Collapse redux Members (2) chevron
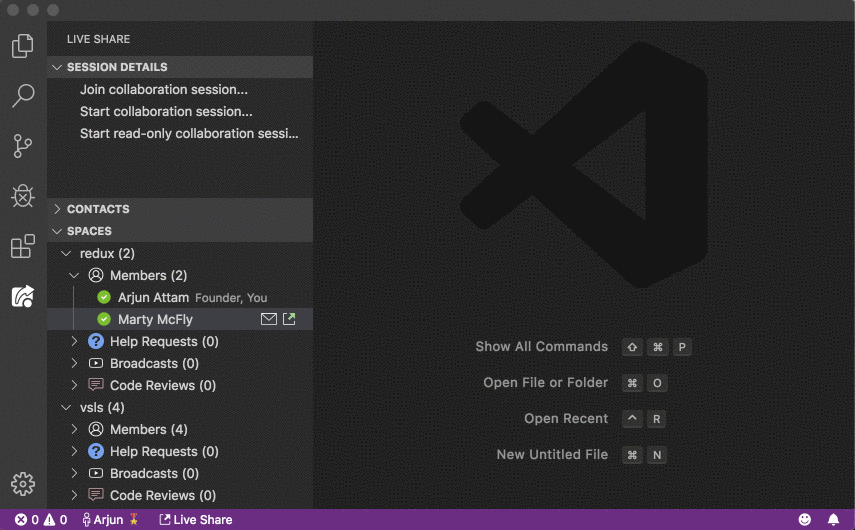 pos(74,275)
